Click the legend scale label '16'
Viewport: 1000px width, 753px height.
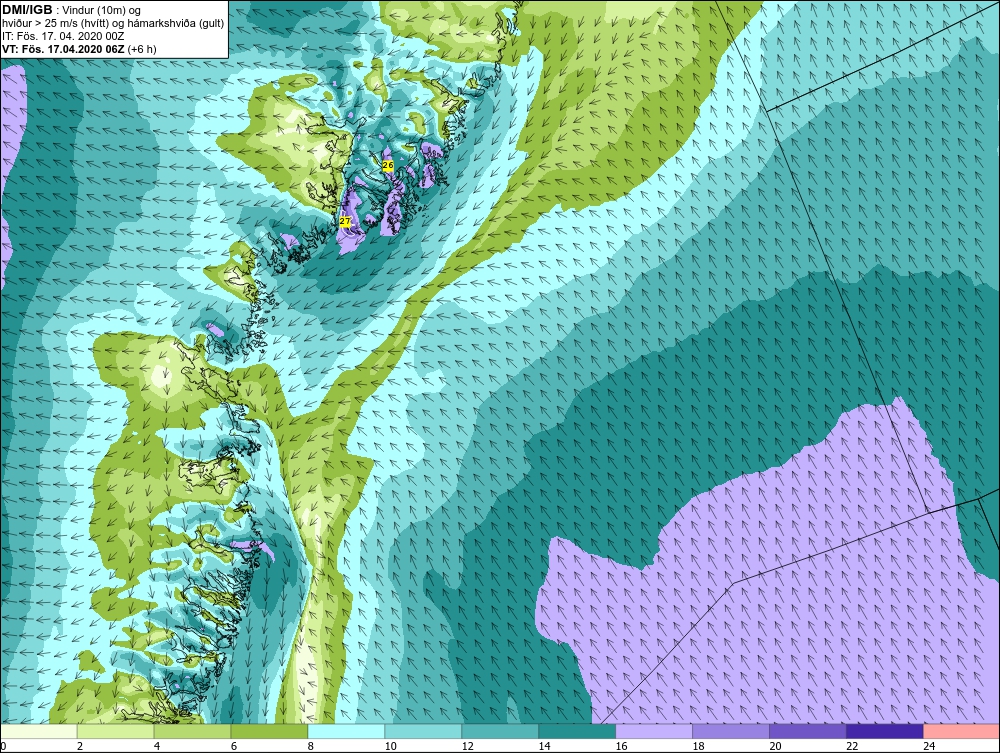pos(622,746)
